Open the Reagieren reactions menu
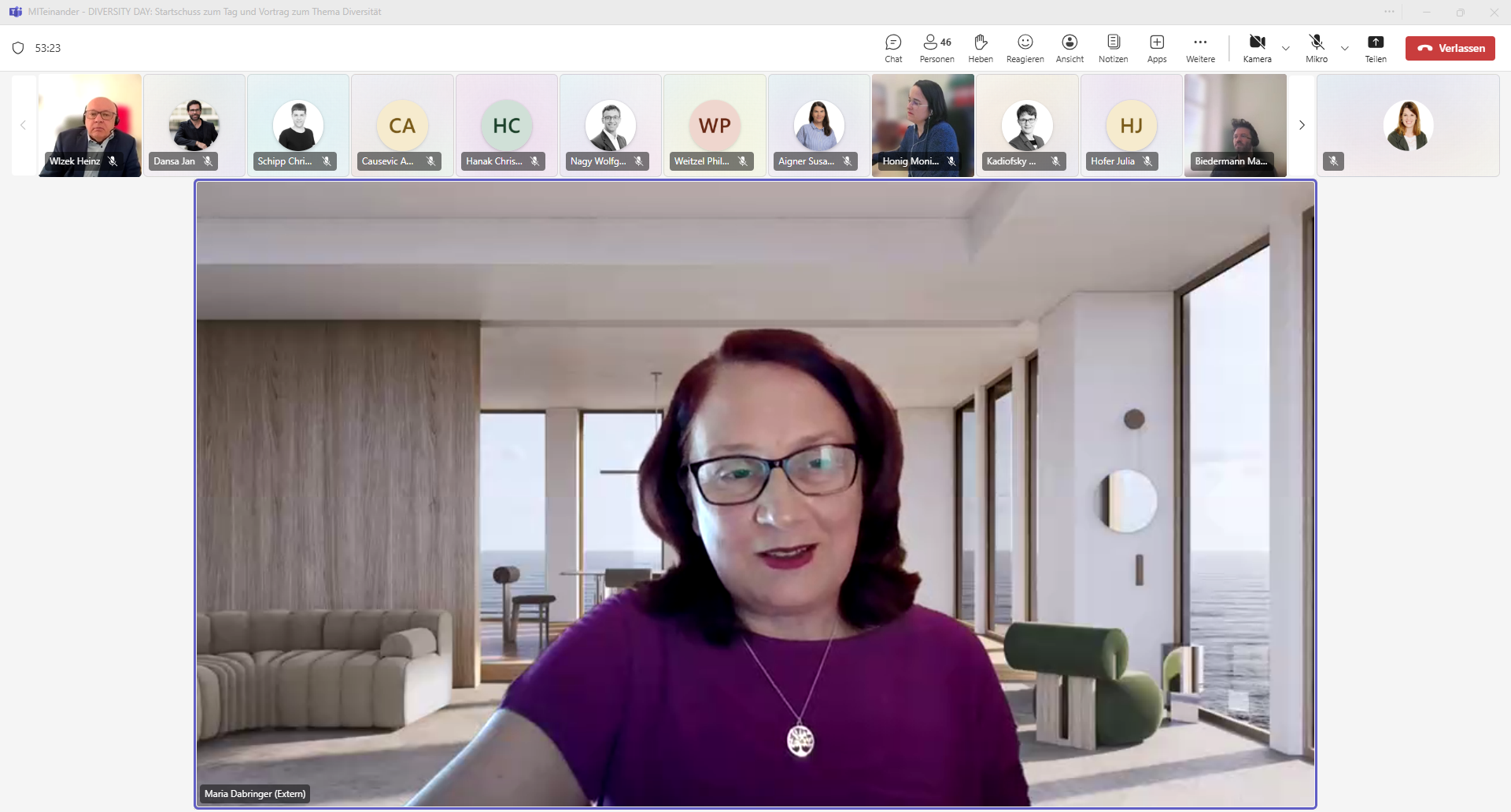The width and height of the screenshot is (1511, 812). tap(1025, 48)
